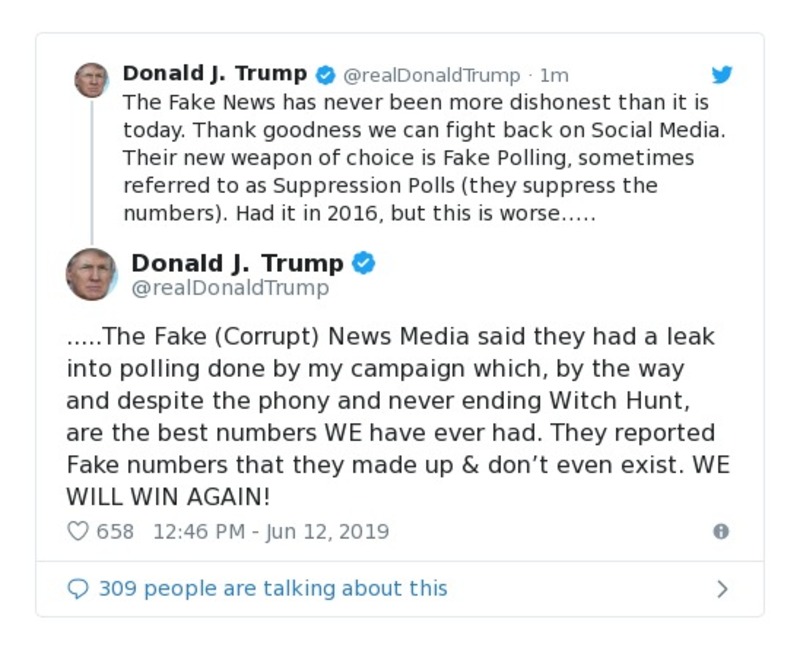Click the Twitter bird logo

[722, 74]
